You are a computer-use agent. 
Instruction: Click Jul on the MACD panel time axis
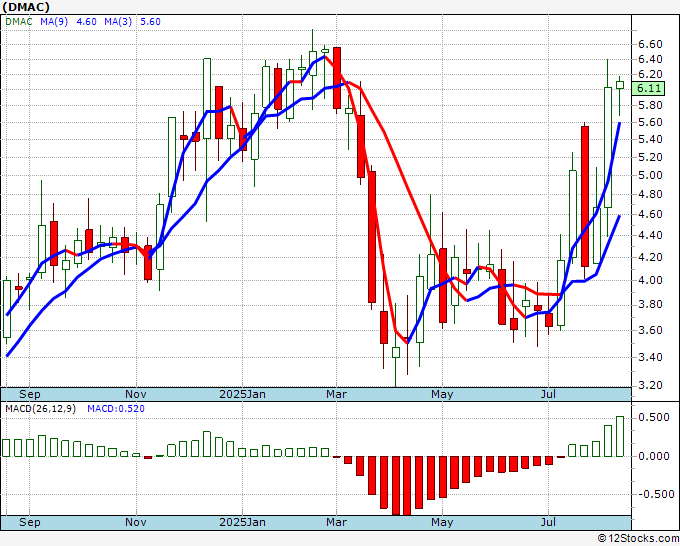tap(548, 522)
